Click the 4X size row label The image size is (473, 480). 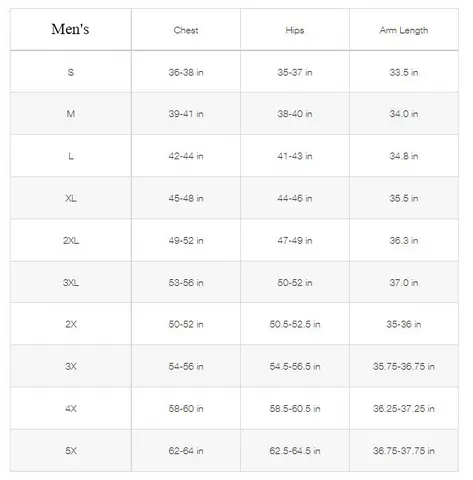[x=71, y=408]
